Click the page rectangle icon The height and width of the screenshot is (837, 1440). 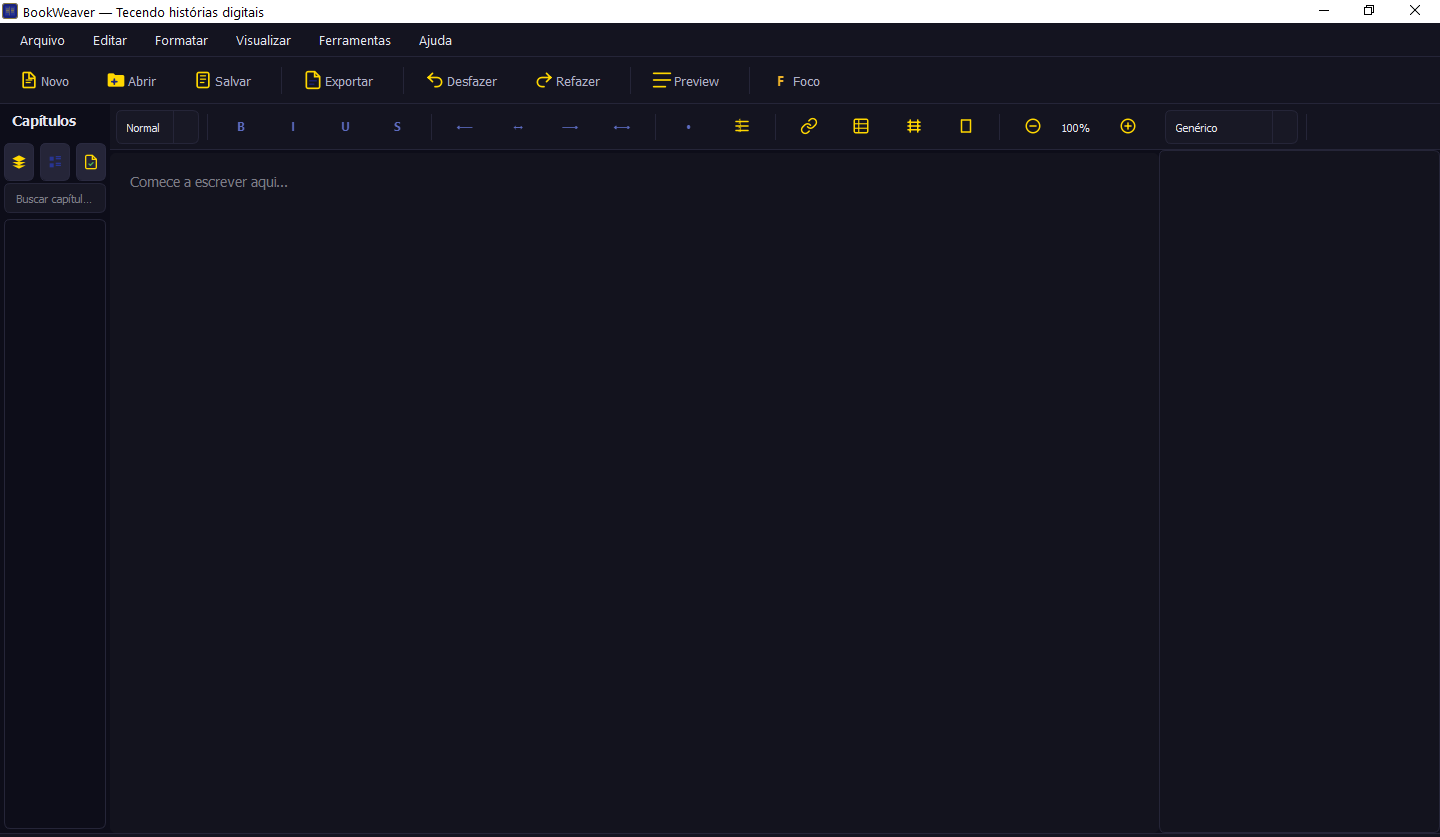click(x=966, y=126)
